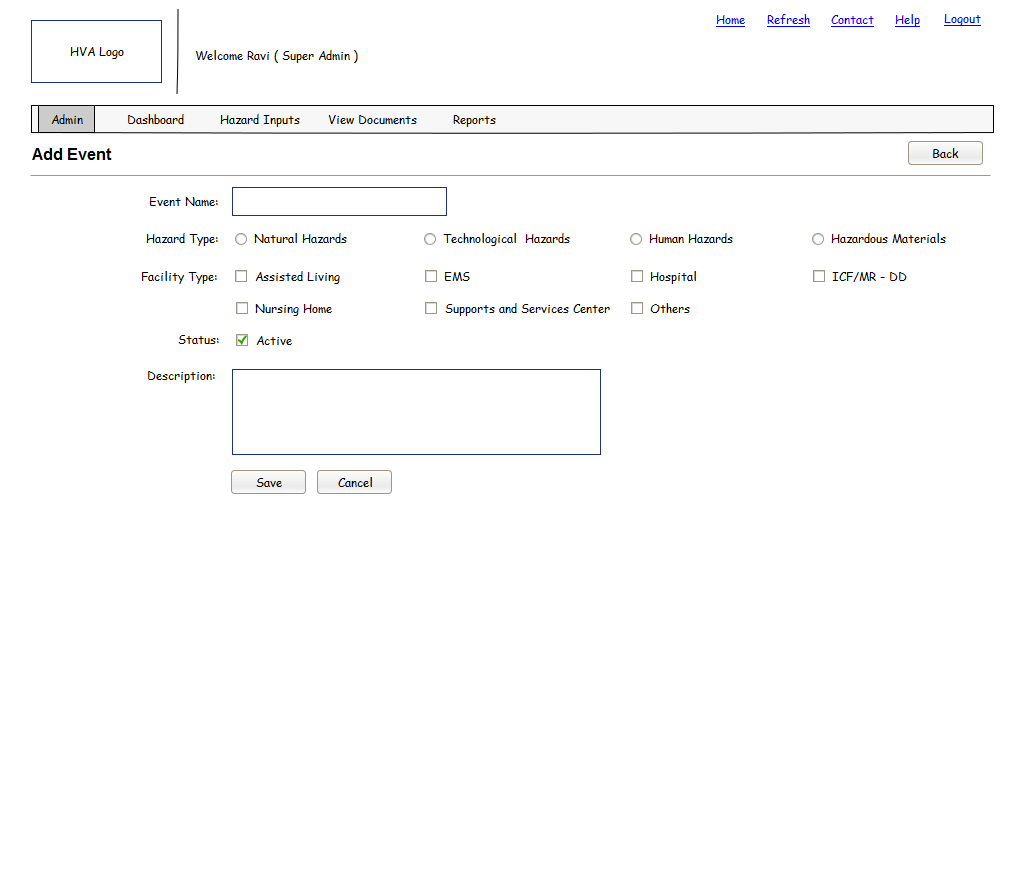Check the Assisted Living checkbox

[x=241, y=277]
